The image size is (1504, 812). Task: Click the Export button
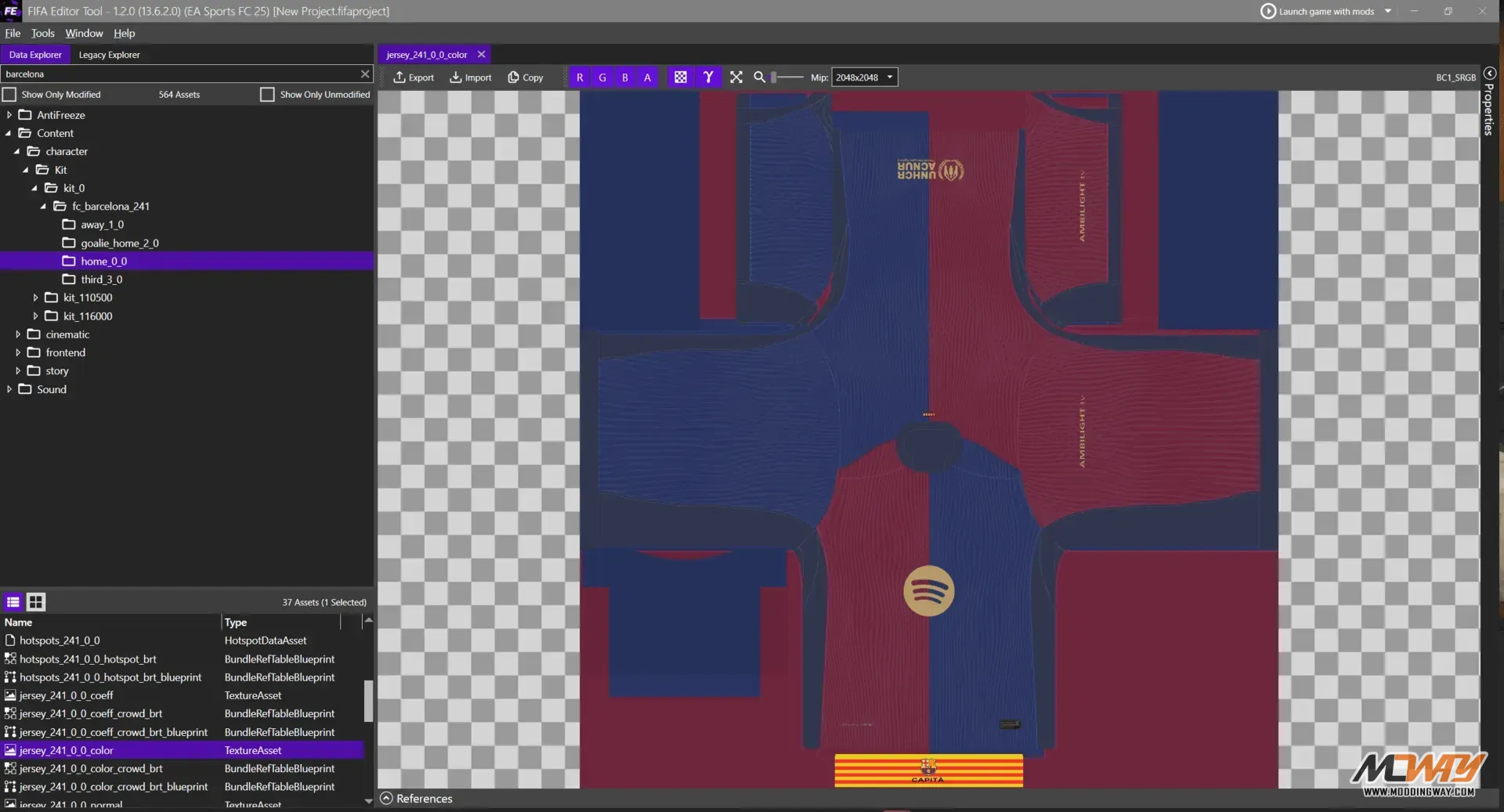point(414,78)
